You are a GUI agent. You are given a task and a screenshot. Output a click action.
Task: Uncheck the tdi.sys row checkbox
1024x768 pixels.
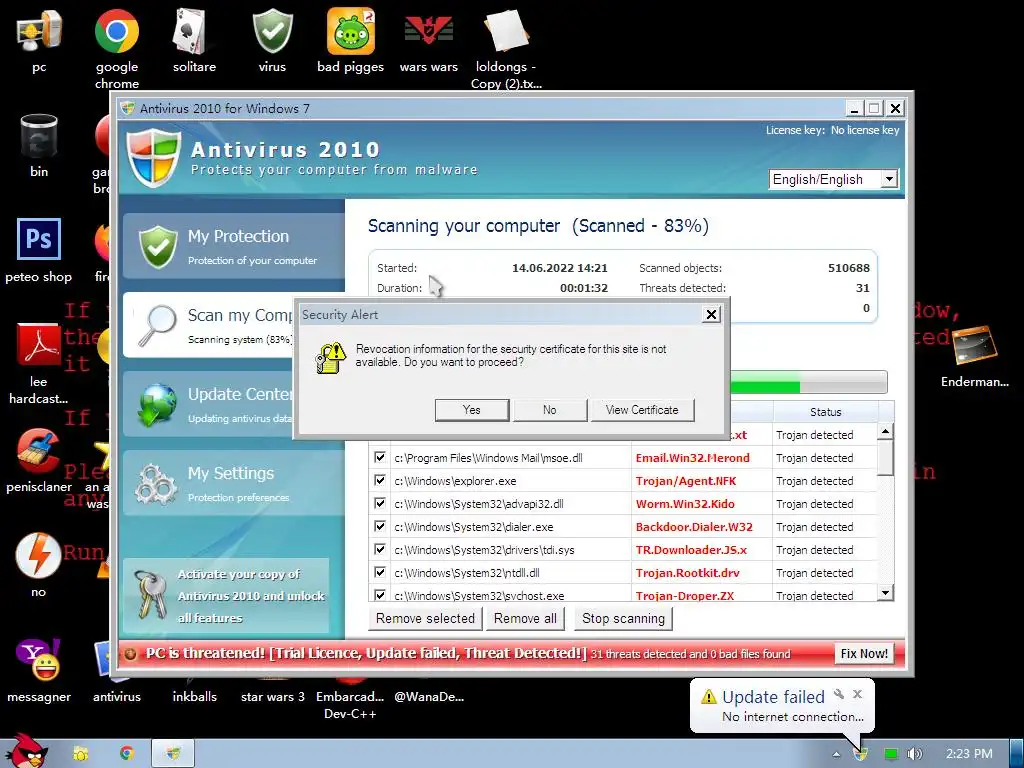[379, 549]
